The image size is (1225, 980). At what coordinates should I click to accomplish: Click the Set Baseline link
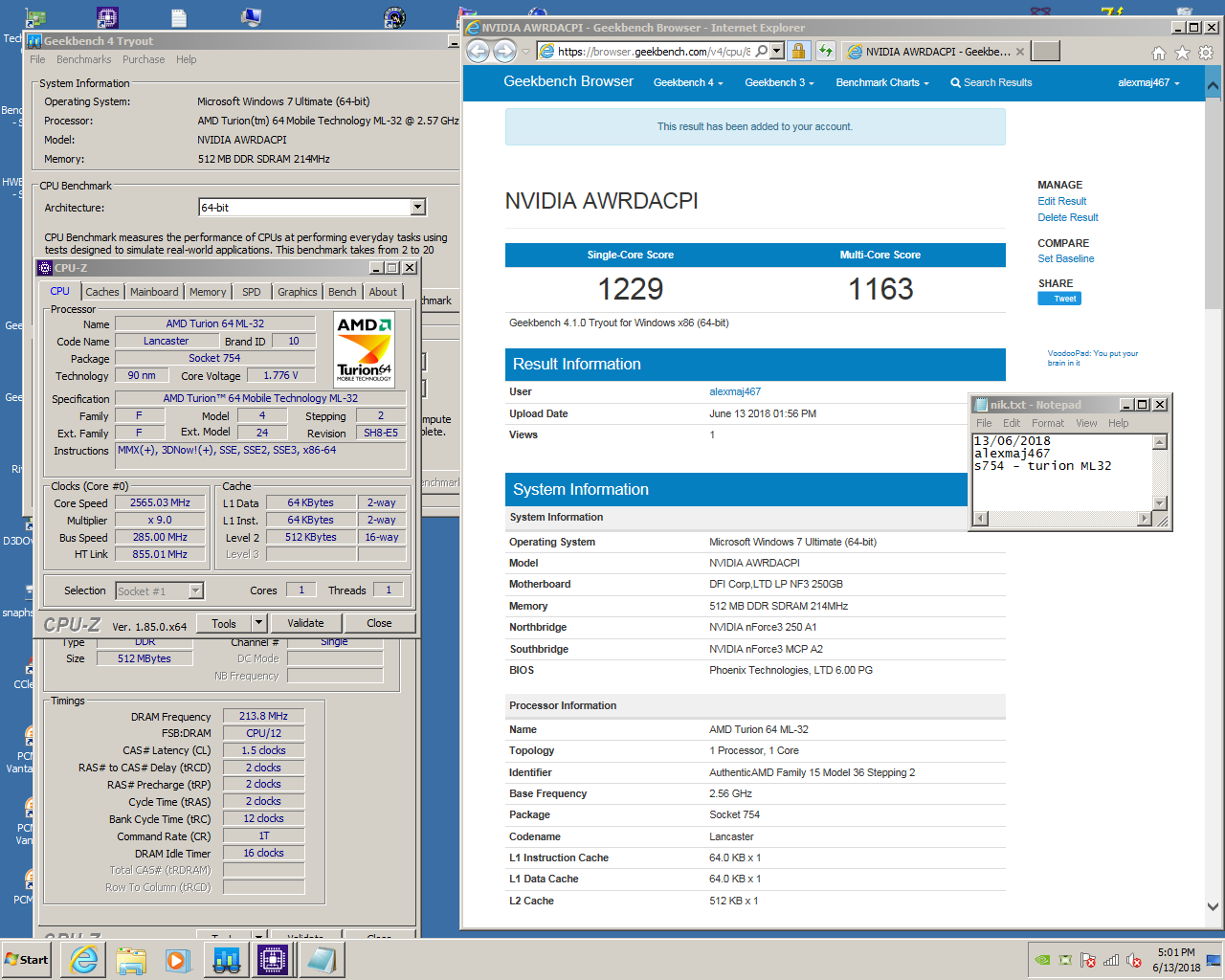(x=1065, y=258)
